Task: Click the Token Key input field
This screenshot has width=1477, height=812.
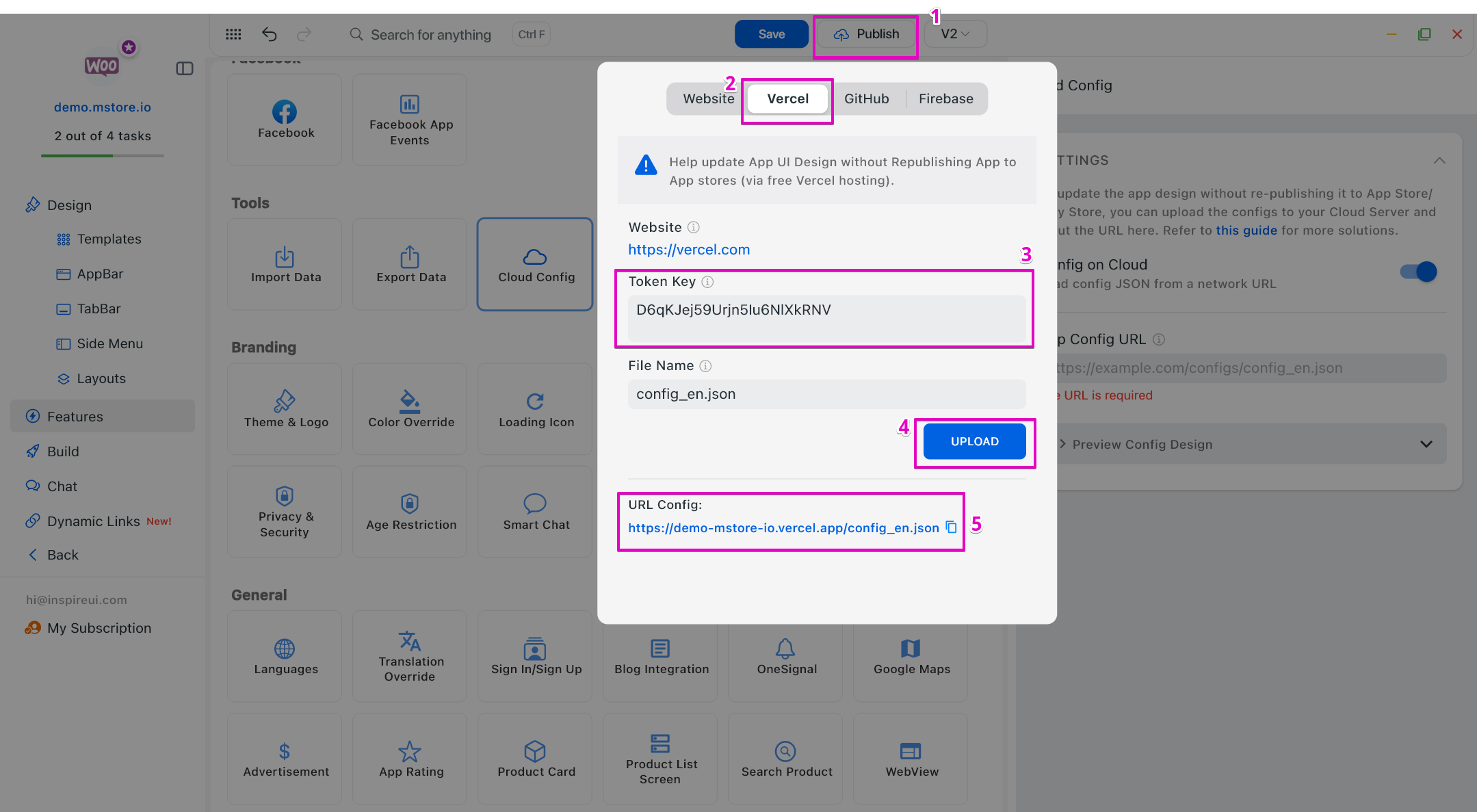Action: click(826, 318)
